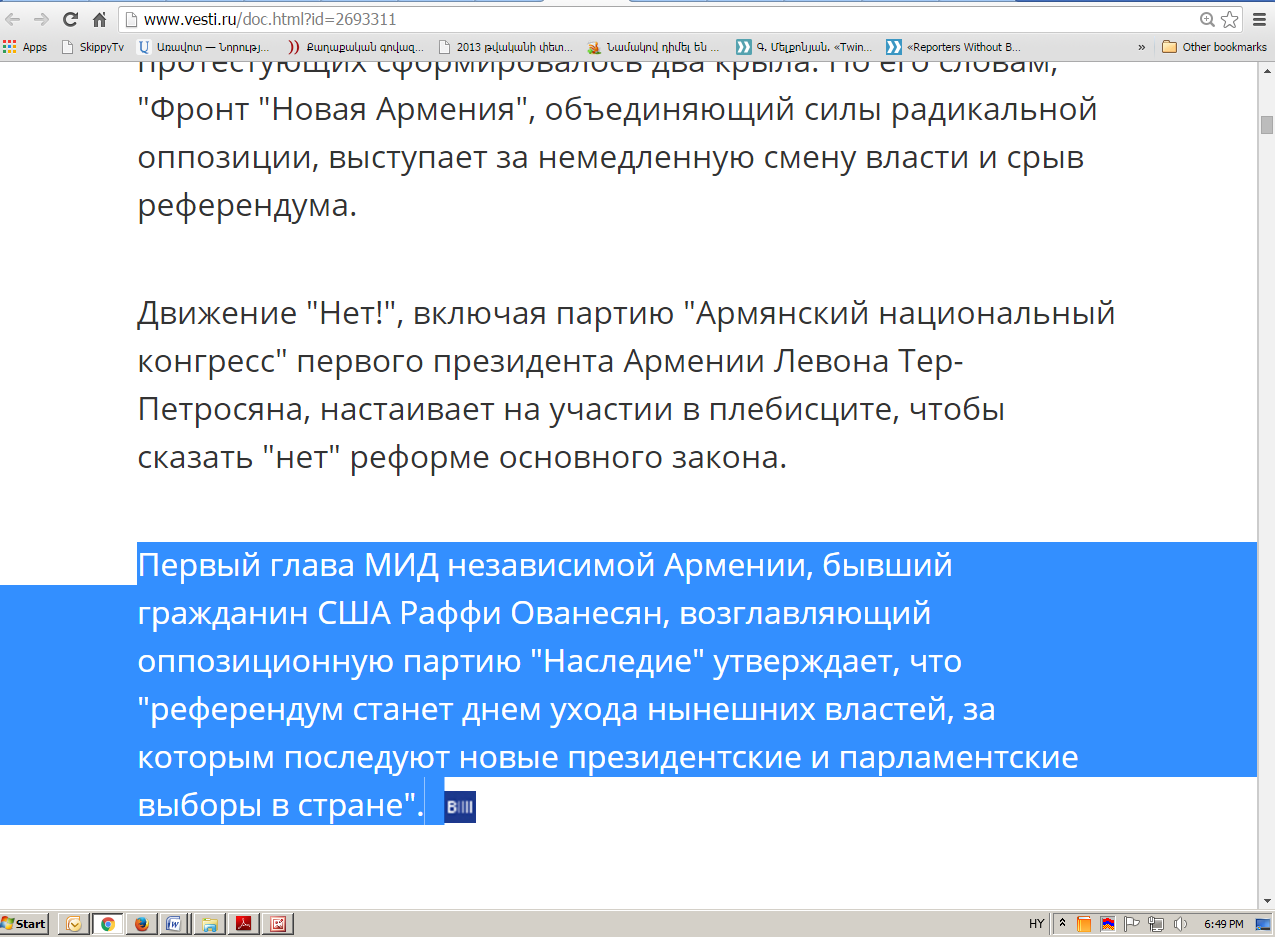The height and width of the screenshot is (937, 1275).
Task: Switch to the Word document in taskbar
Action: [x=172, y=924]
